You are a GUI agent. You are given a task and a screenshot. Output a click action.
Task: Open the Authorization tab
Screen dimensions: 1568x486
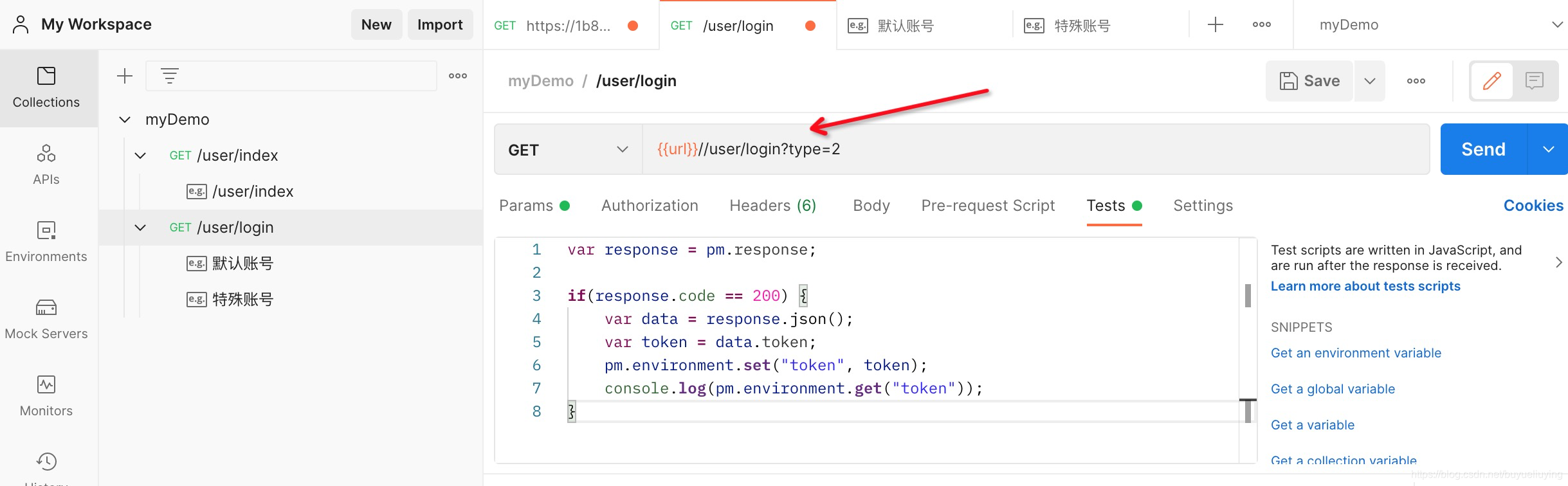[x=650, y=206]
